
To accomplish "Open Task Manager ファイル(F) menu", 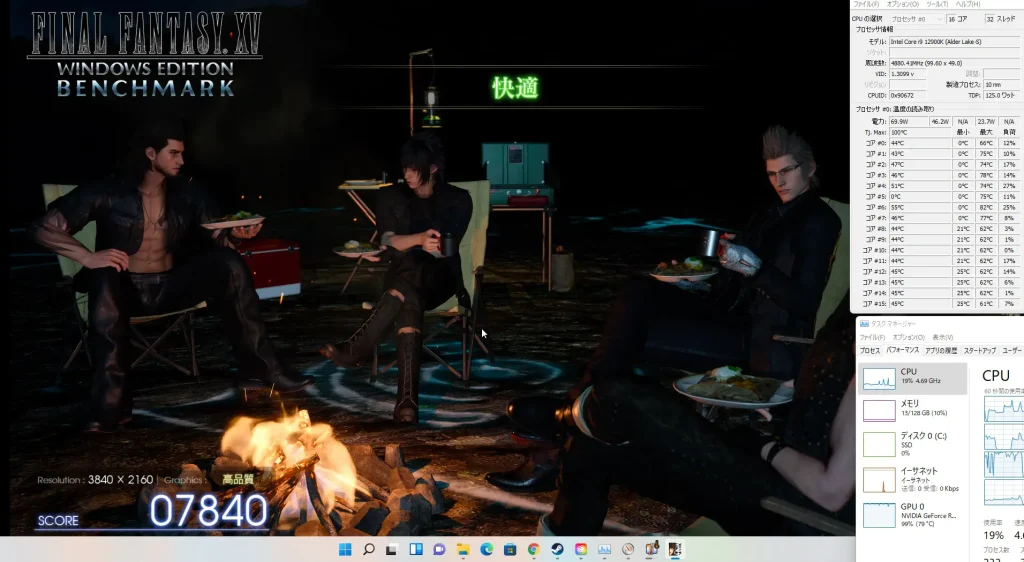I will [872, 337].
